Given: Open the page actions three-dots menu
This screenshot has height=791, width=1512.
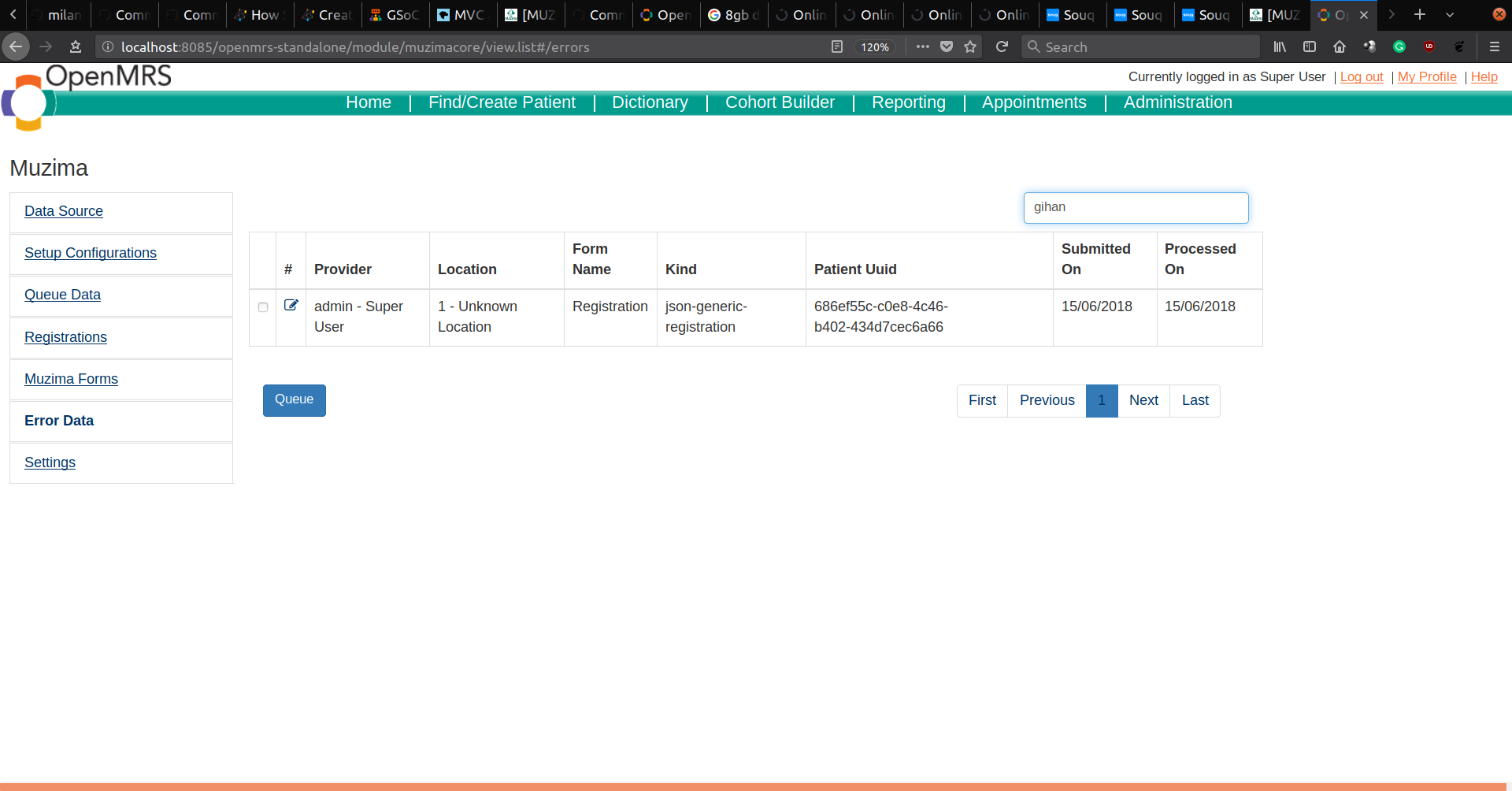Looking at the screenshot, I should [x=922, y=46].
